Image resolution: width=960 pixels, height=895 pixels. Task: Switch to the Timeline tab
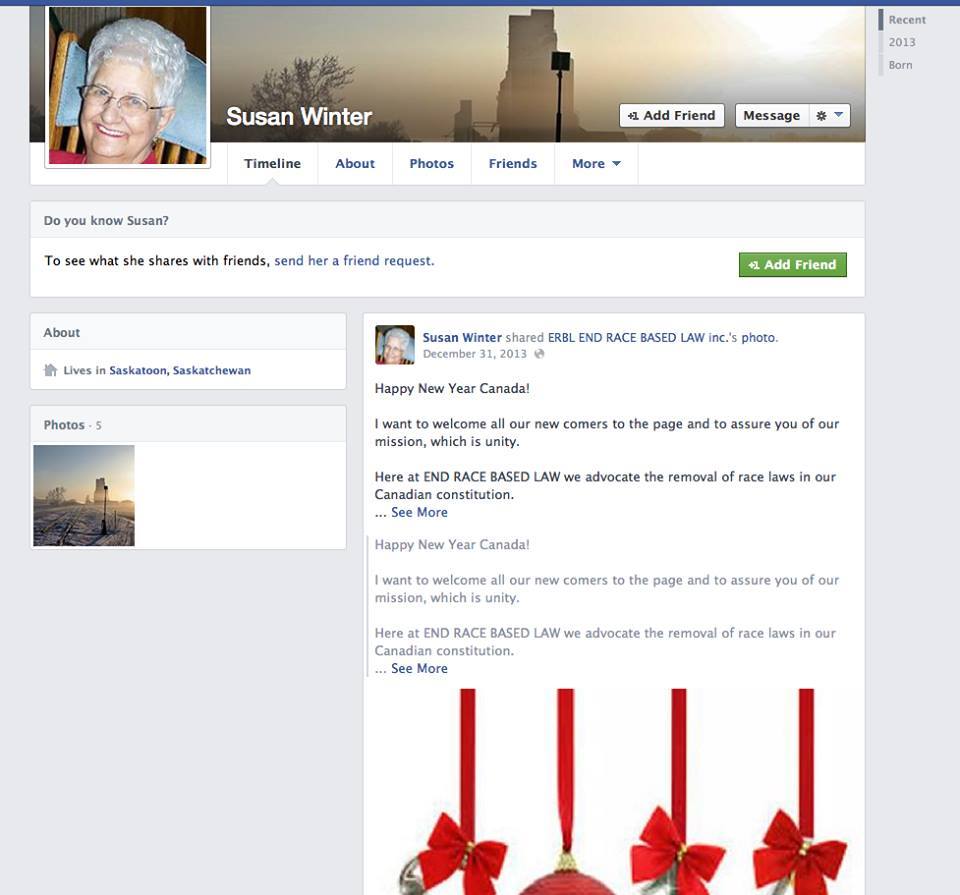(x=272, y=164)
